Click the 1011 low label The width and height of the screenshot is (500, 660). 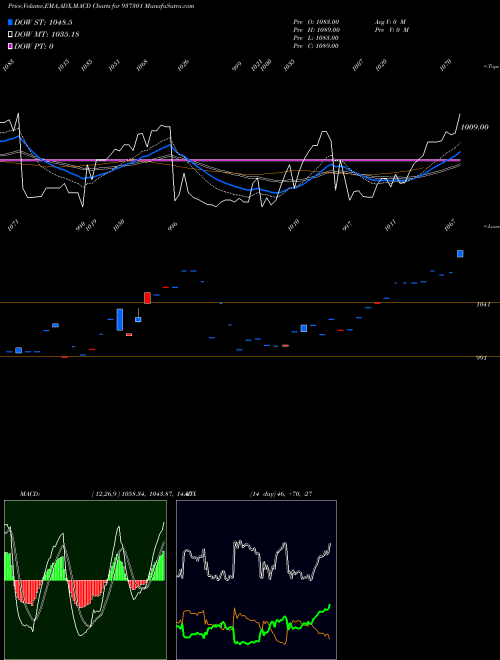(x=391, y=224)
